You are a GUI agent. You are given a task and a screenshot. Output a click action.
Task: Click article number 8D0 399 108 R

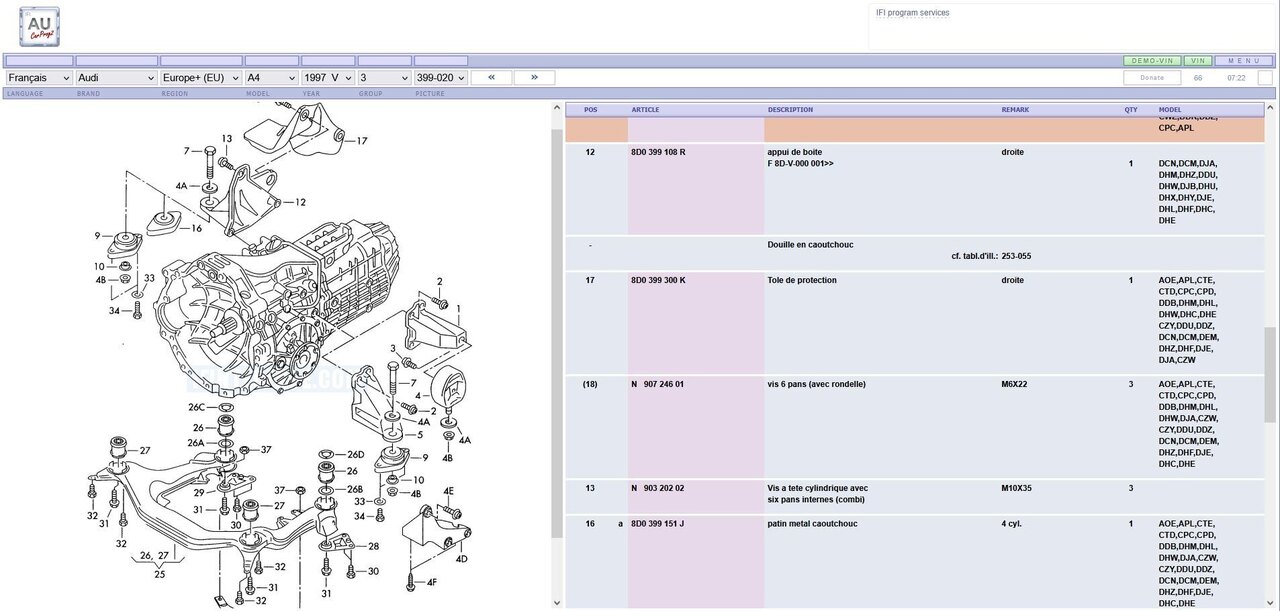click(658, 152)
